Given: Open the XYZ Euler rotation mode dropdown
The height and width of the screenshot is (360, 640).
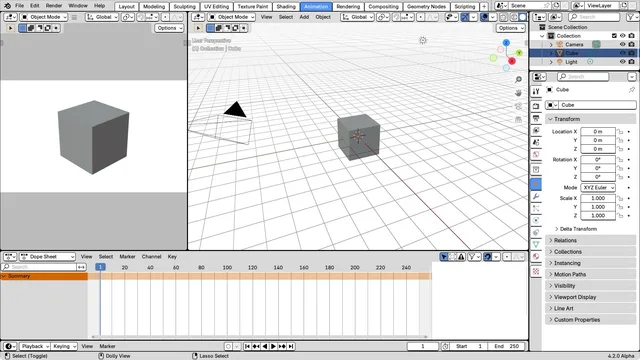Looking at the screenshot, I should [x=598, y=187].
